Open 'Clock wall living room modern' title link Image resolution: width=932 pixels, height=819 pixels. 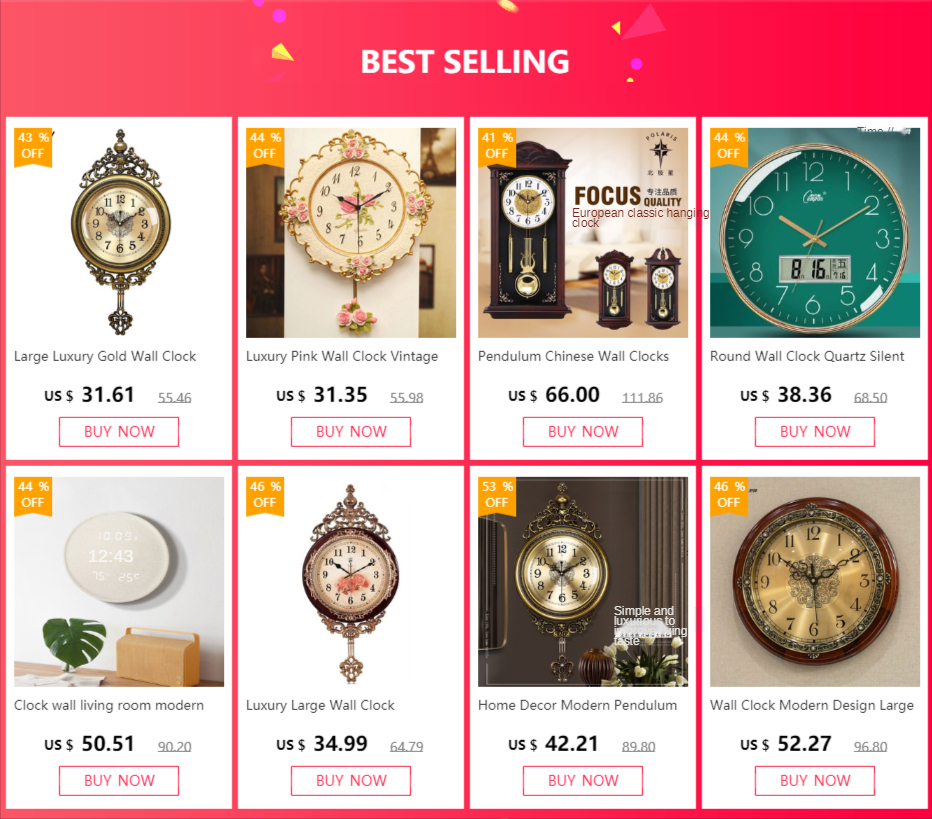109,705
